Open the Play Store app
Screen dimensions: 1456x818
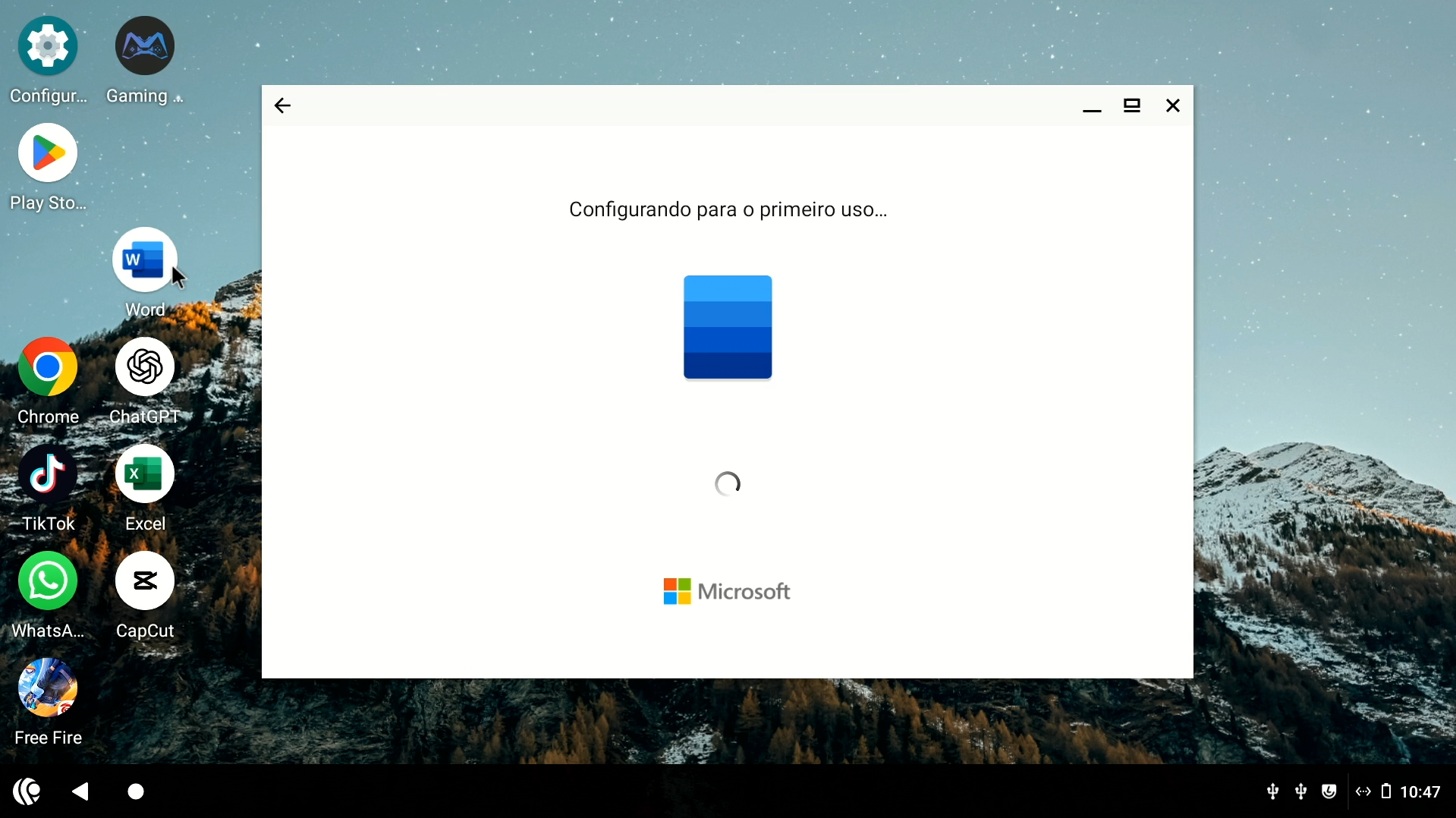click(48, 153)
